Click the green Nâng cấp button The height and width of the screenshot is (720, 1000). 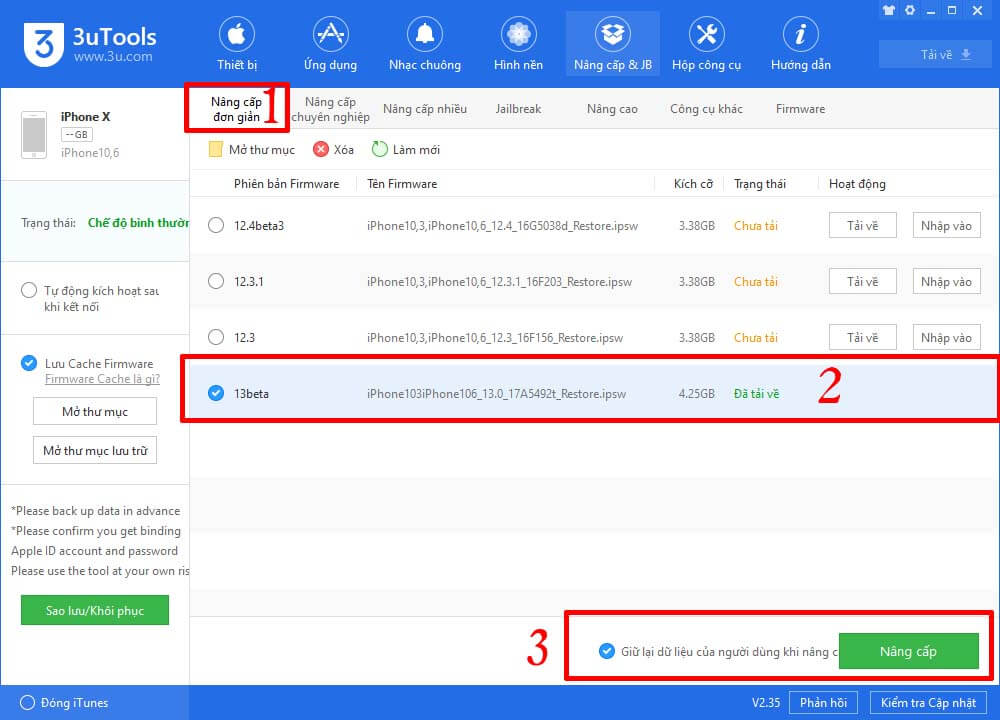click(x=908, y=651)
